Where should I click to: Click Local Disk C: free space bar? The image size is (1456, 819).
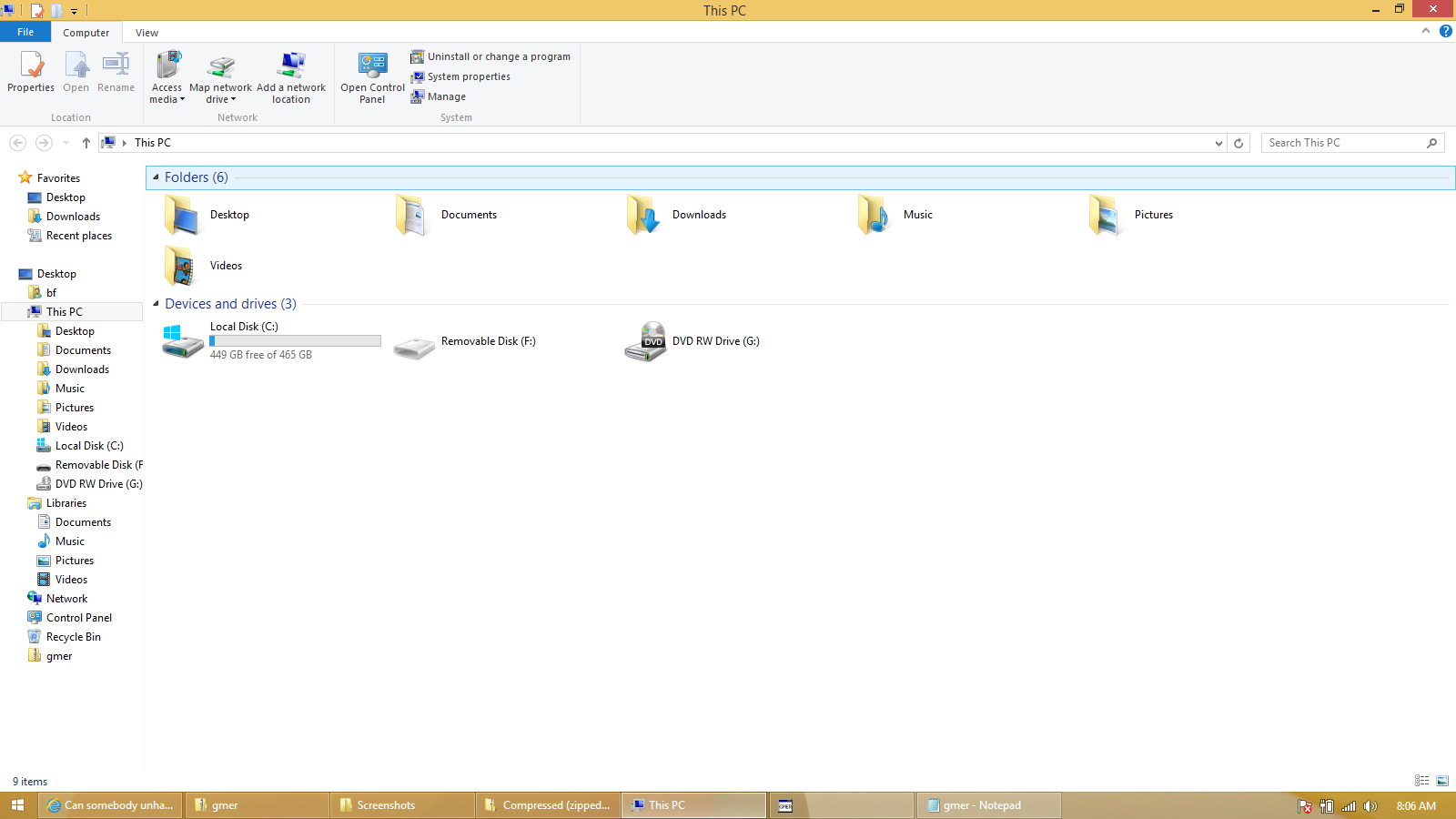(x=295, y=341)
